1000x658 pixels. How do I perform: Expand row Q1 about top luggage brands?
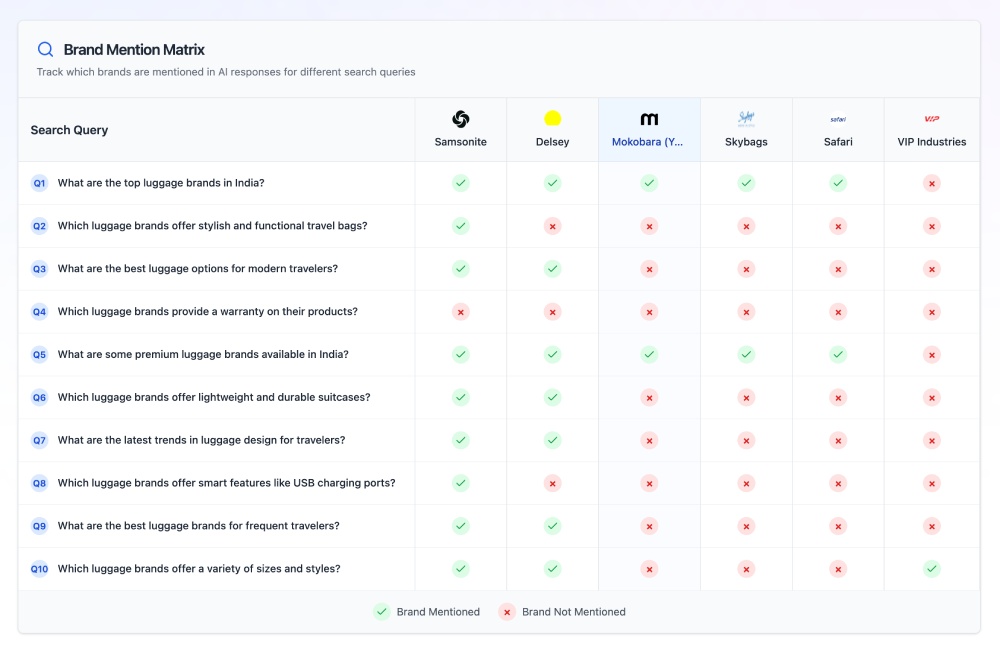coord(158,183)
